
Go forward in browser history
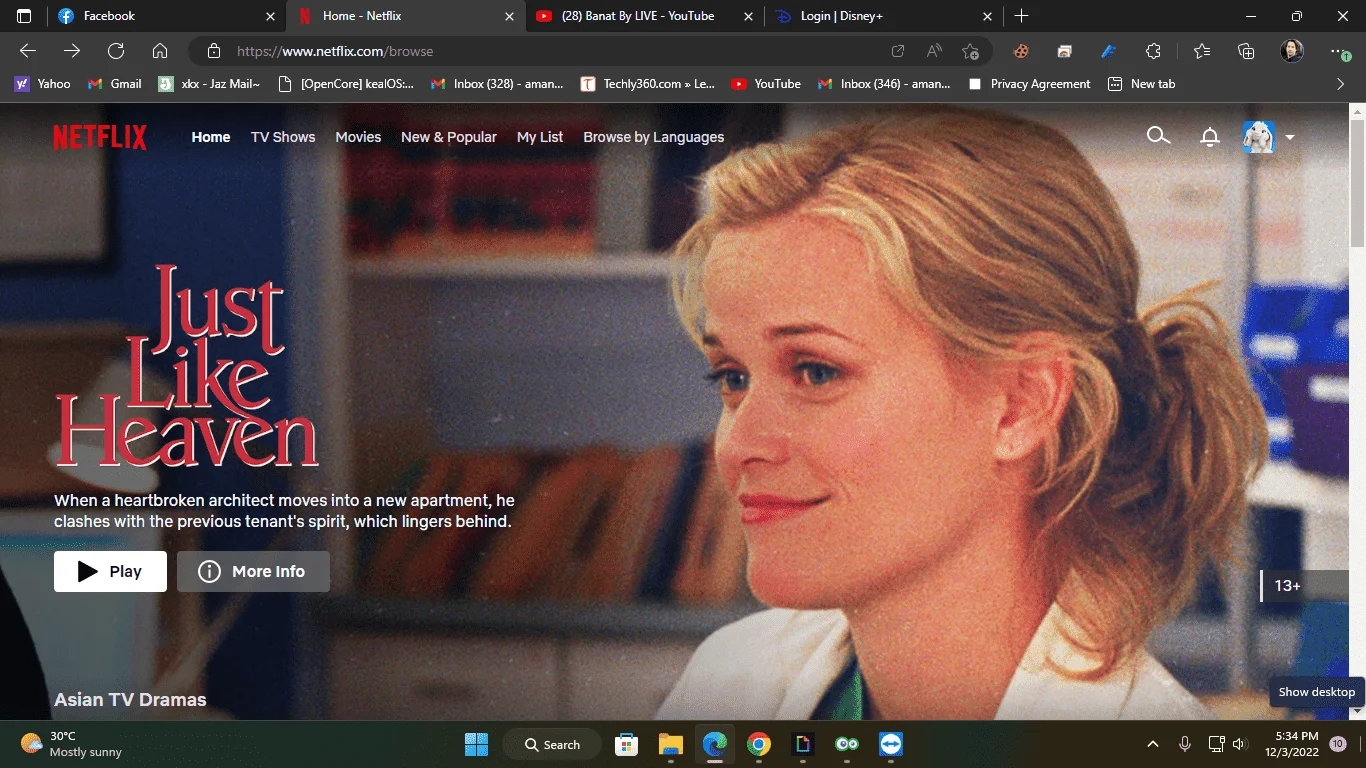coord(72,51)
